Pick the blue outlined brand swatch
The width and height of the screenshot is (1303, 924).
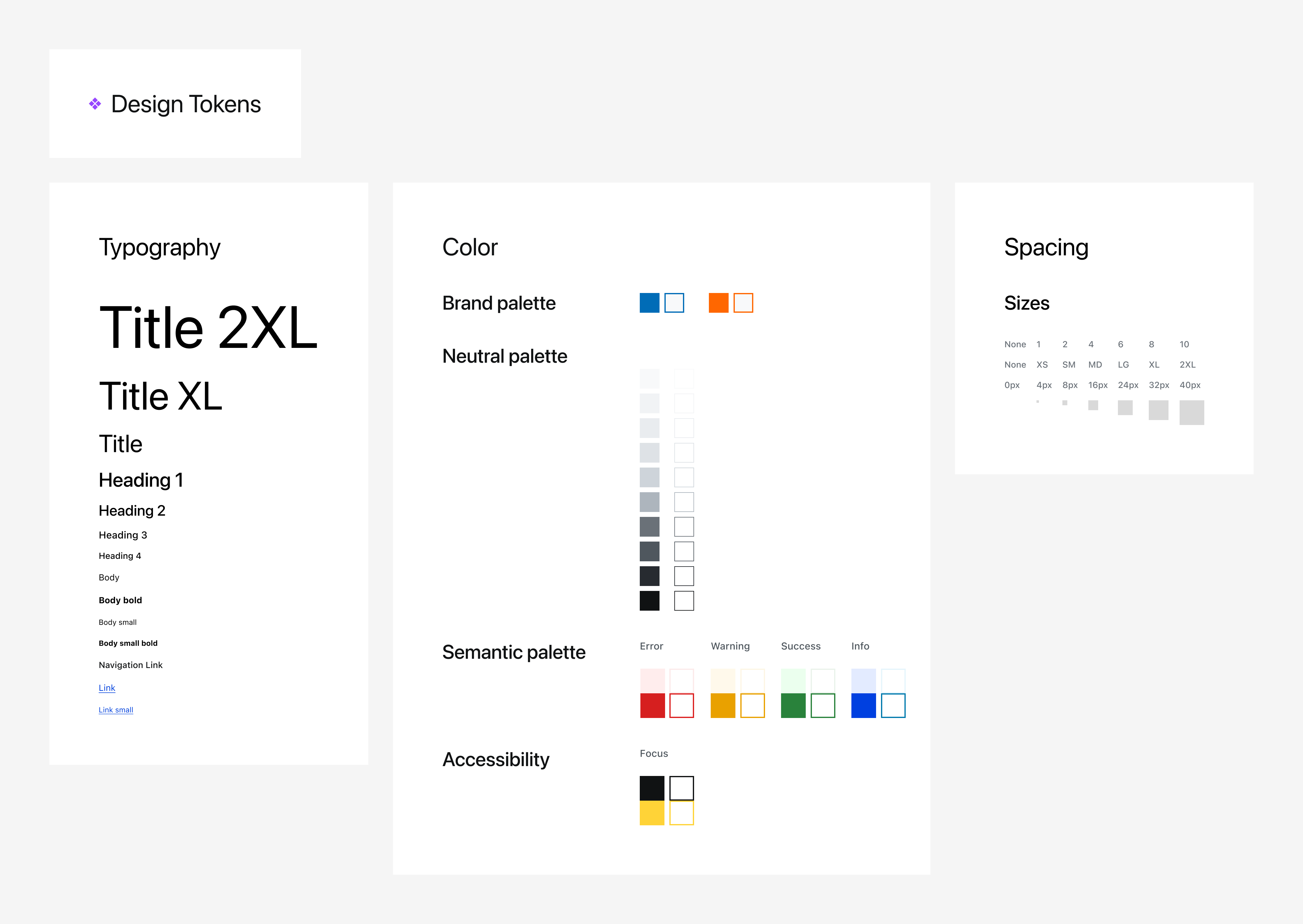click(x=674, y=303)
